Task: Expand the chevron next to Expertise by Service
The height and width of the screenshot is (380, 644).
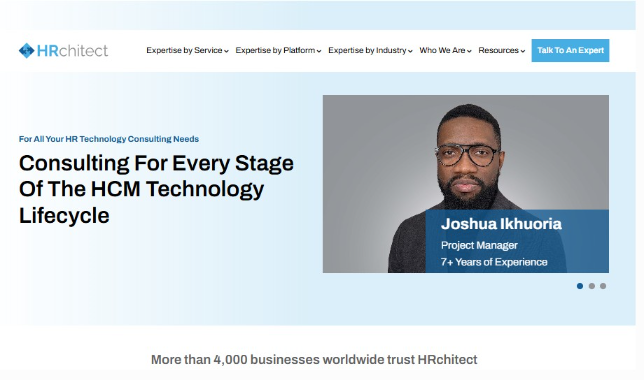Action: [226, 51]
